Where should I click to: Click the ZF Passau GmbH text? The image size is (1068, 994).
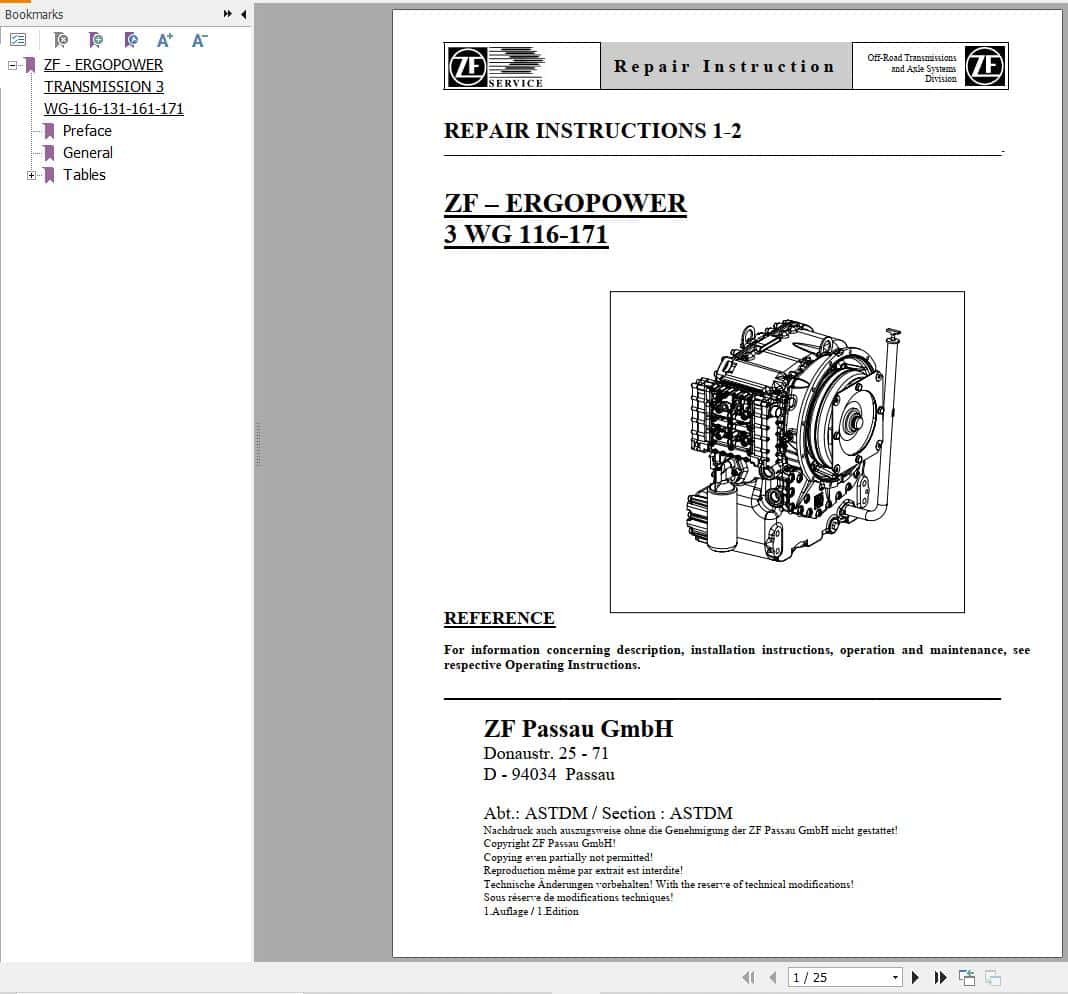point(578,729)
